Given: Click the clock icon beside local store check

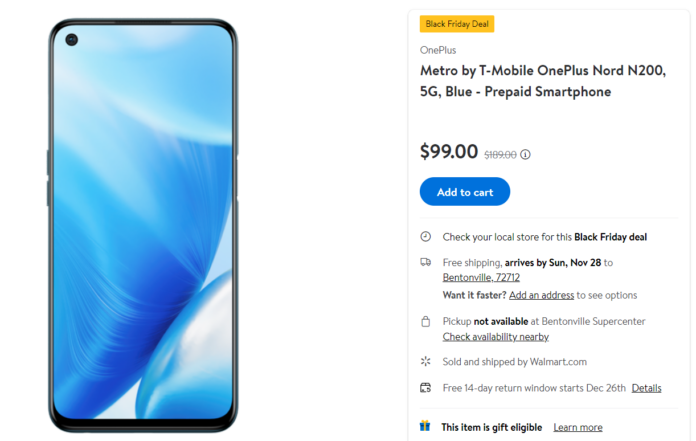Looking at the screenshot, I should [x=426, y=237].
